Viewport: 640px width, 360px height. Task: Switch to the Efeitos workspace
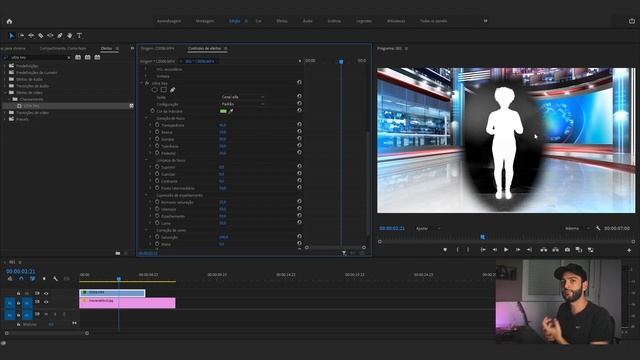pos(282,21)
